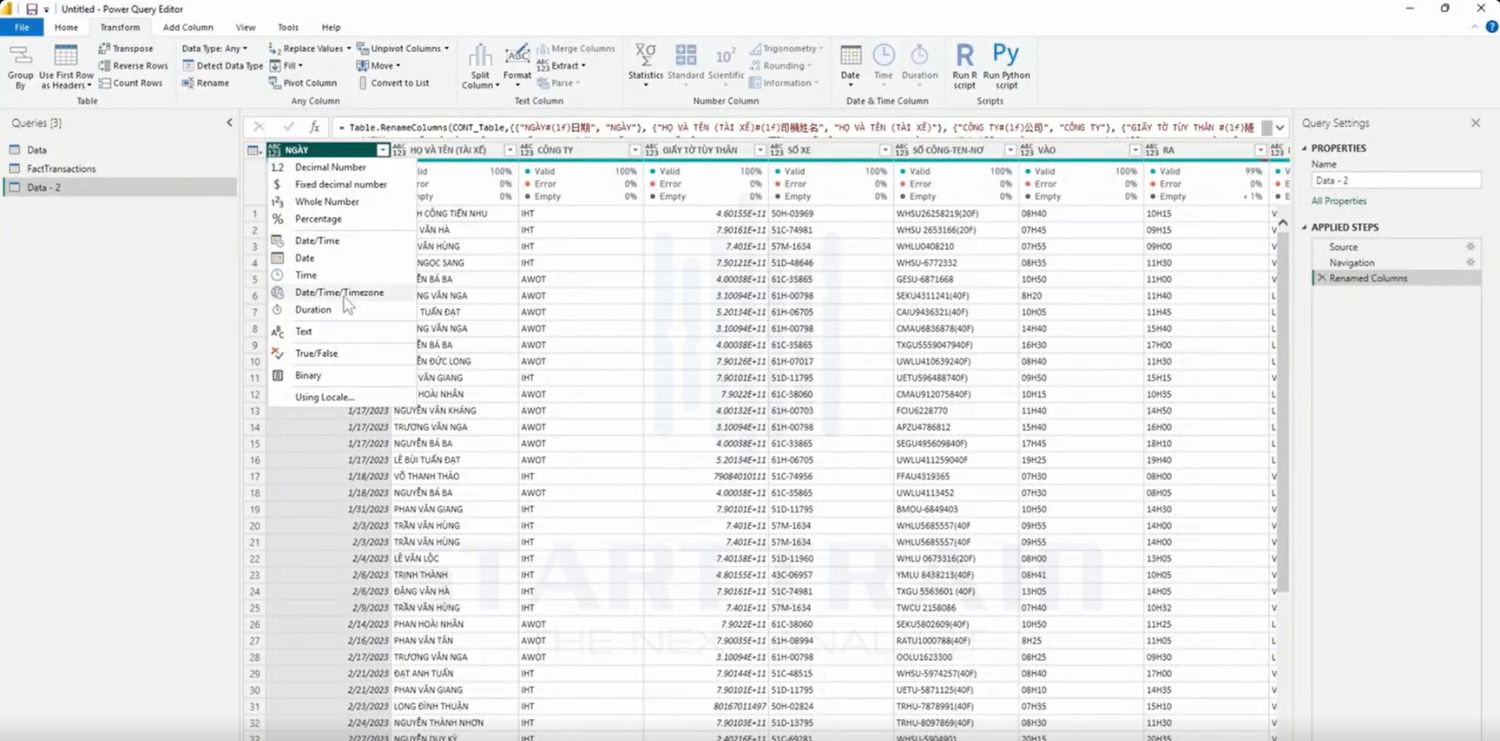Click the Group By icon

tap(20, 66)
